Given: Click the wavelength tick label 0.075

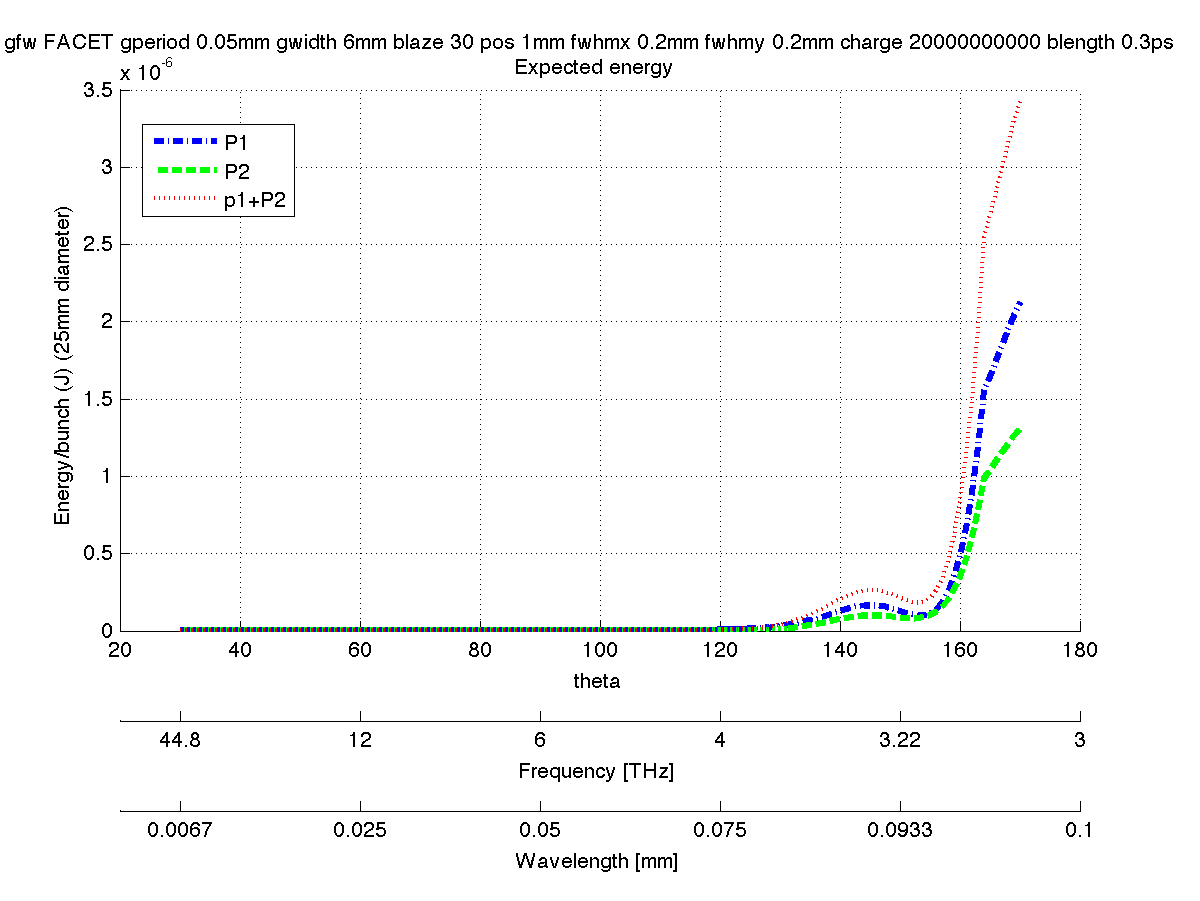Looking at the screenshot, I should coord(720,830).
